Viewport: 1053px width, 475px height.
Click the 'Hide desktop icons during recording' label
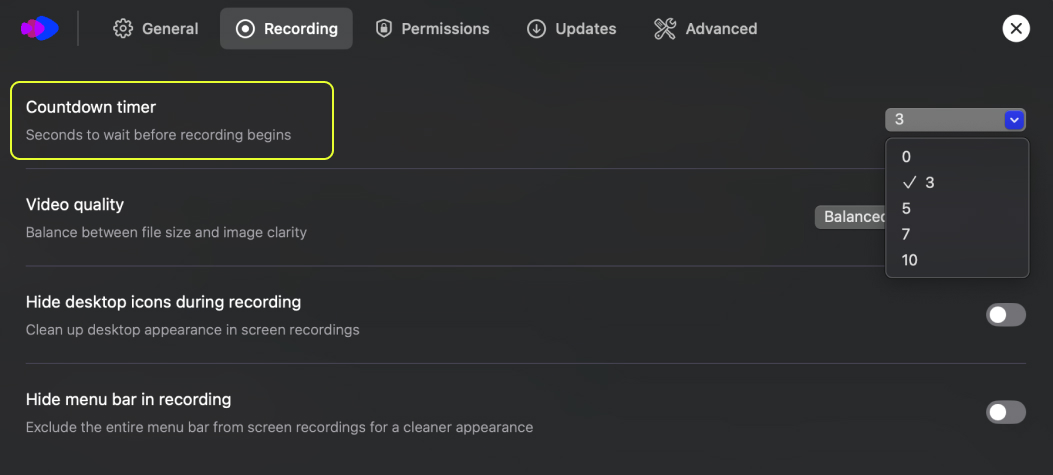[x=163, y=302]
